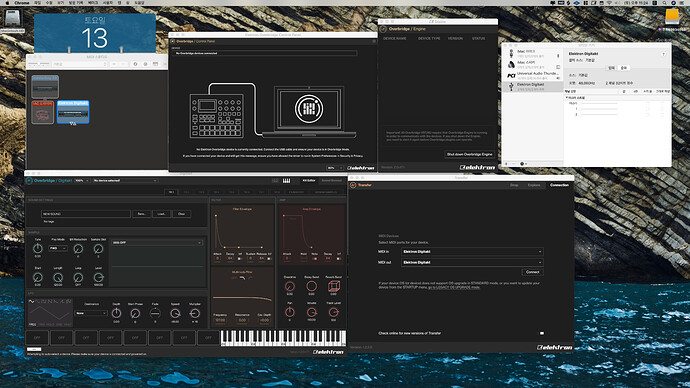Click the Track Level knob
The width and height of the screenshot is (690, 388).
(x=334, y=312)
